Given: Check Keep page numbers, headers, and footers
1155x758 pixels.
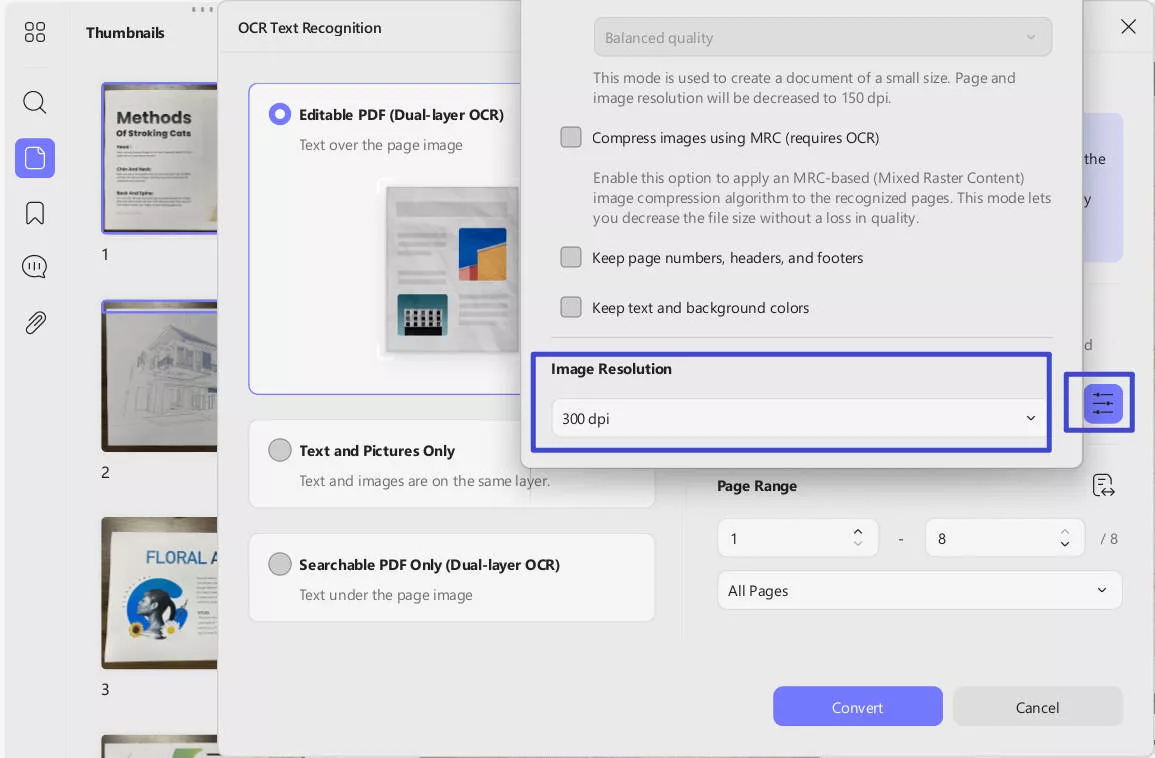Looking at the screenshot, I should [x=571, y=257].
